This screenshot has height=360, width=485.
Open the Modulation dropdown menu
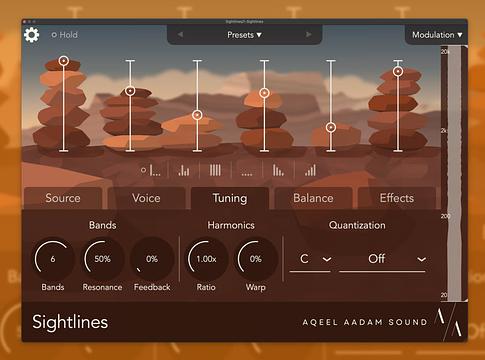(x=437, y=35)
